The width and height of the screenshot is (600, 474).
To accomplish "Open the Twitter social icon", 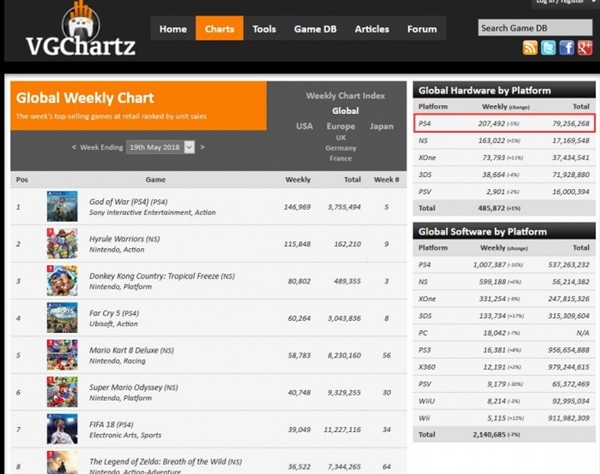I will pyautogui.click(x=548, y=48).
